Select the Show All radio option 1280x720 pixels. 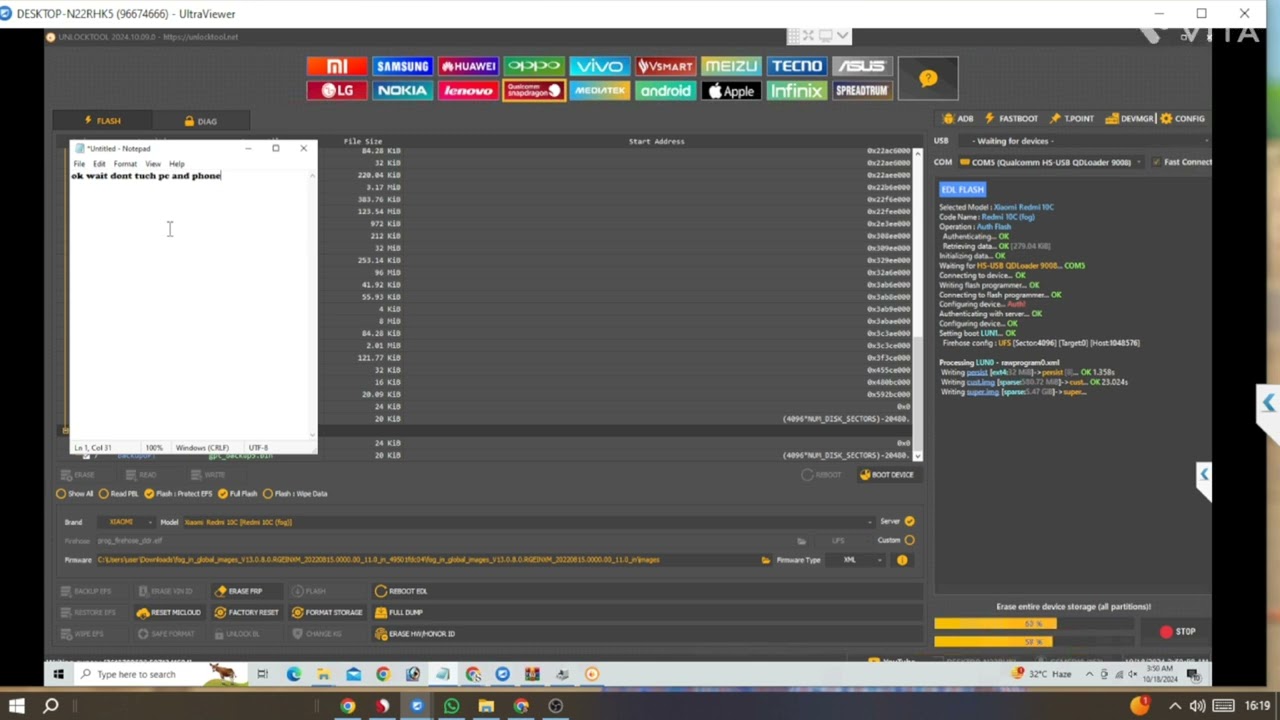pyautogui.click(x=75, y=494)
